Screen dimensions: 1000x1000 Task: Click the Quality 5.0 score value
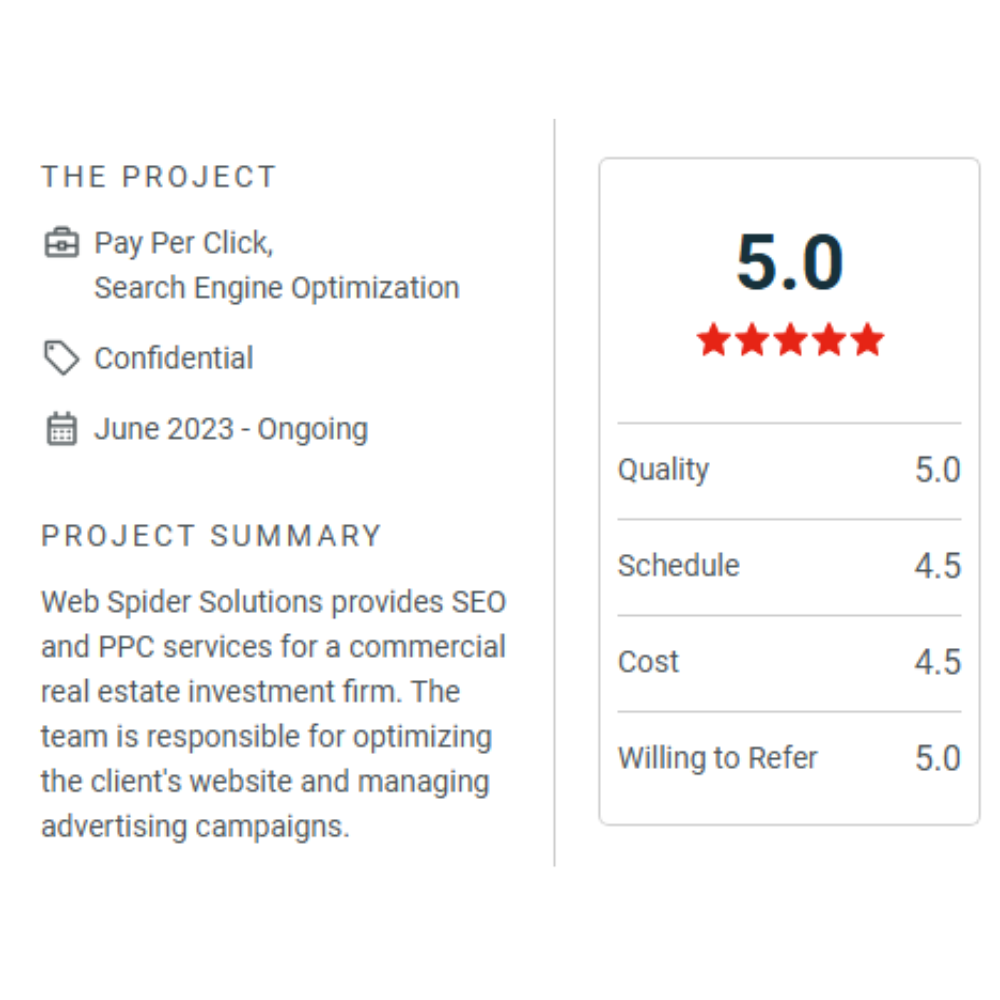(937, 470)
